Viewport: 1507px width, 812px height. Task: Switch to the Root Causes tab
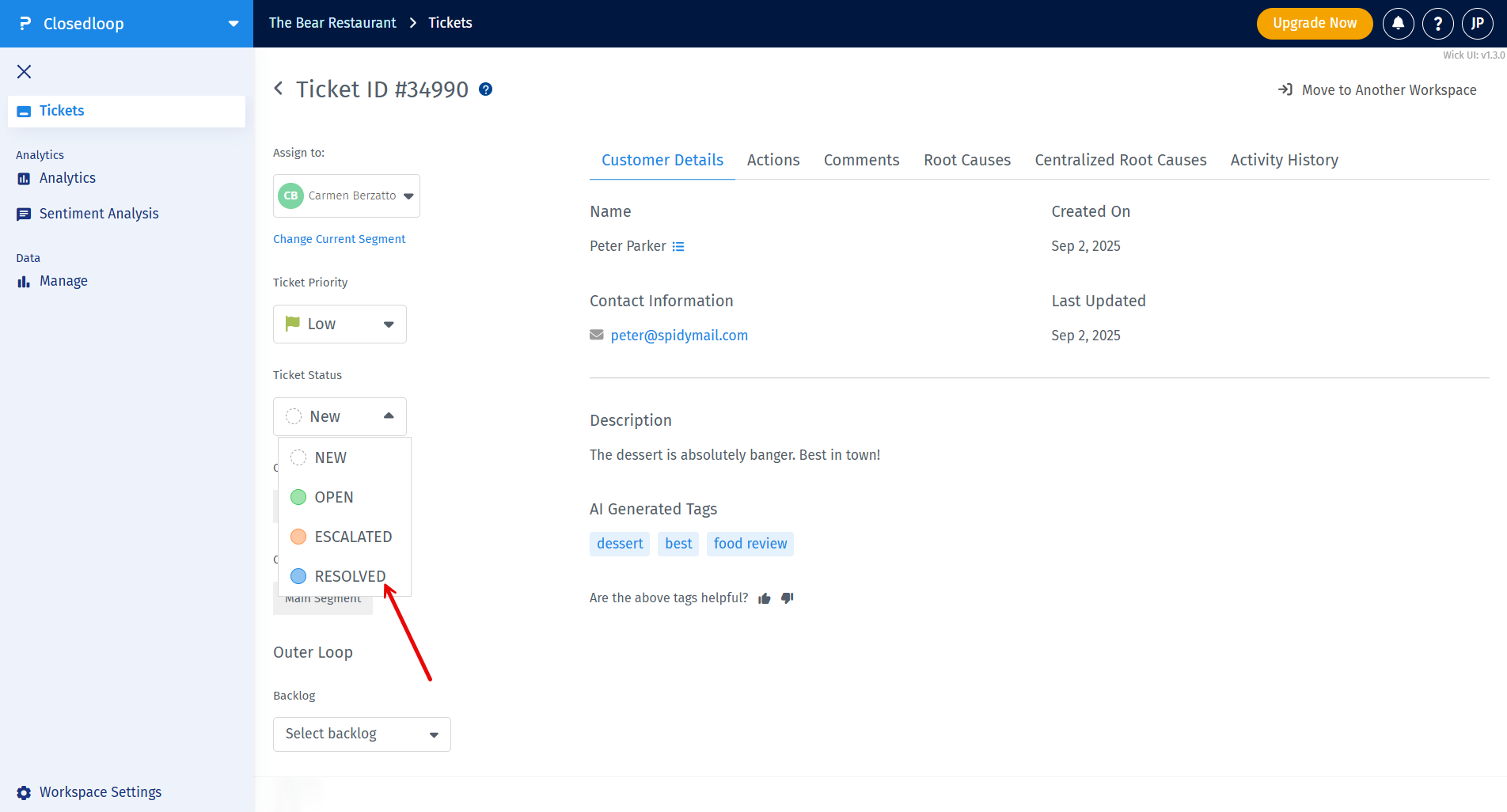tap(966, 160)
